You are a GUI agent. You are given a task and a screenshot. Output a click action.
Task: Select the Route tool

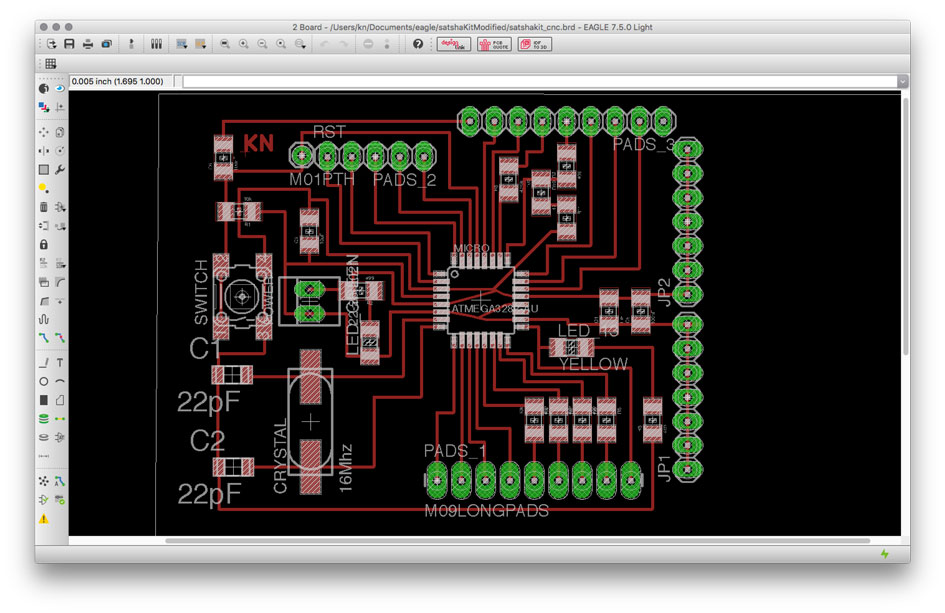43,338
